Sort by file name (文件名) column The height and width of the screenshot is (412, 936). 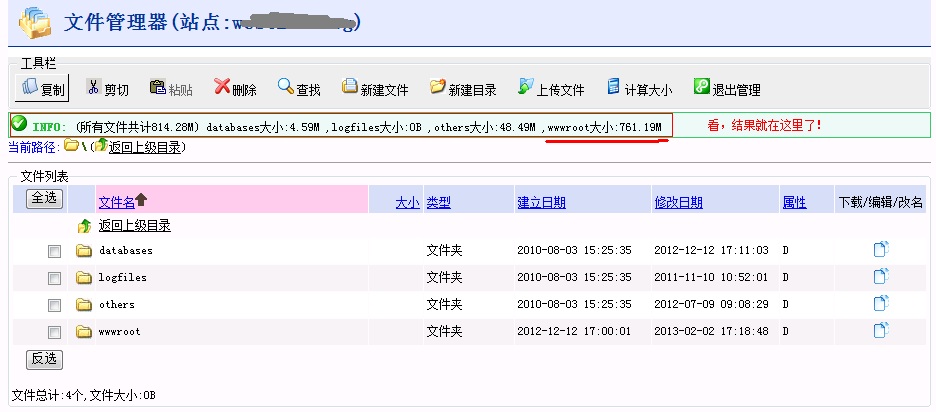coord(116,201)
